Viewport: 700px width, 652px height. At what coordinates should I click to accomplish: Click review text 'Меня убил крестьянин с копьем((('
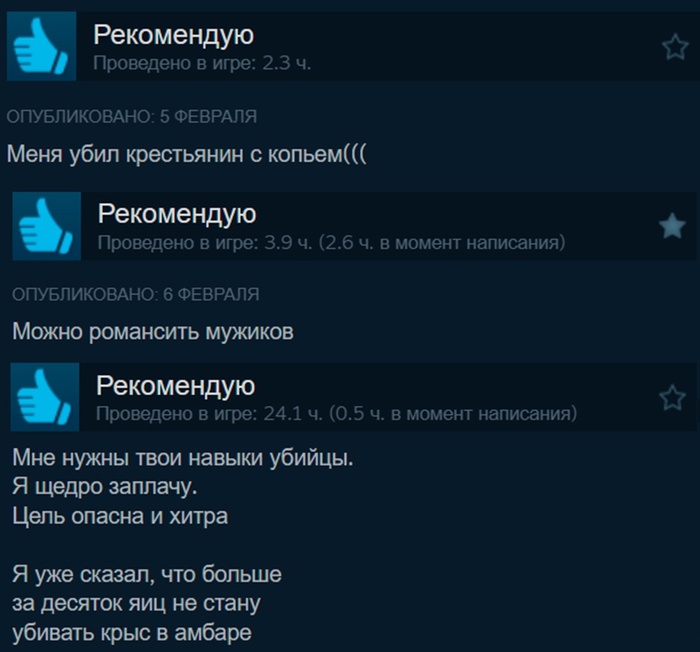coord(187,155)
